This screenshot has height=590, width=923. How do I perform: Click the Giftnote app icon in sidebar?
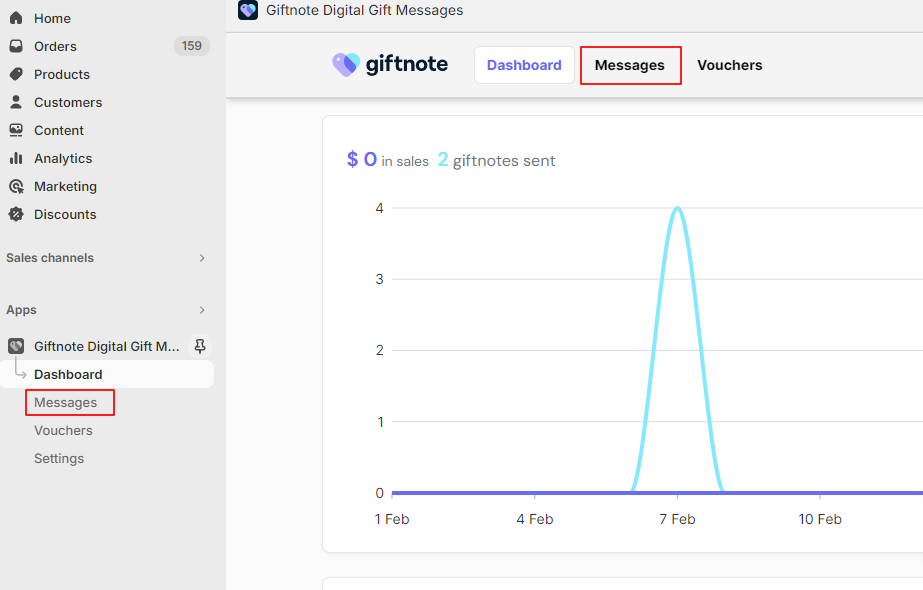tap(16, 346)
